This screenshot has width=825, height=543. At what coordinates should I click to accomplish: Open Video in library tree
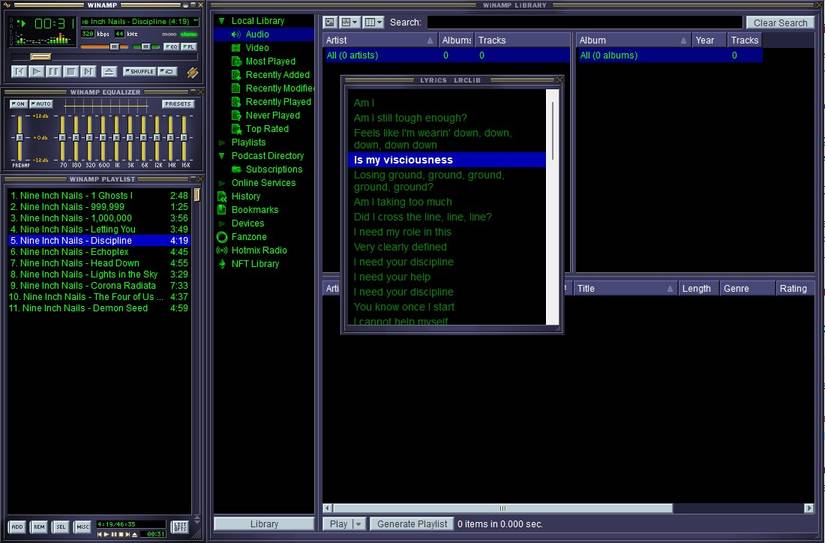tap(257, 48)
